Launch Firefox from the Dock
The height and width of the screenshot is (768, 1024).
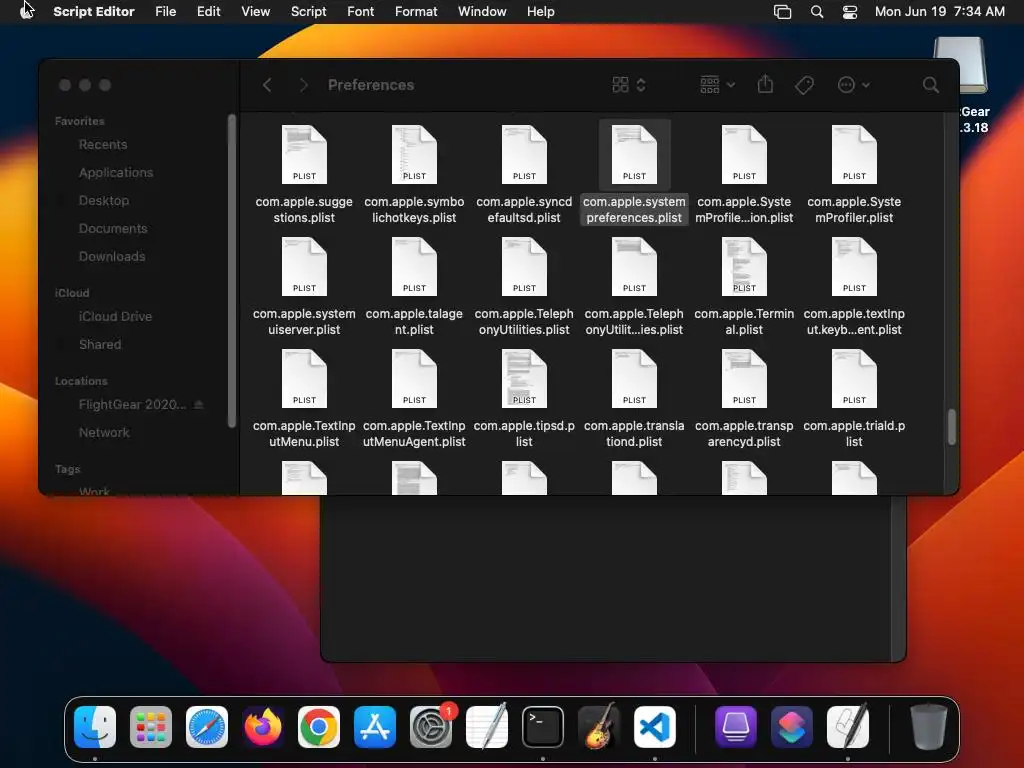263,727
